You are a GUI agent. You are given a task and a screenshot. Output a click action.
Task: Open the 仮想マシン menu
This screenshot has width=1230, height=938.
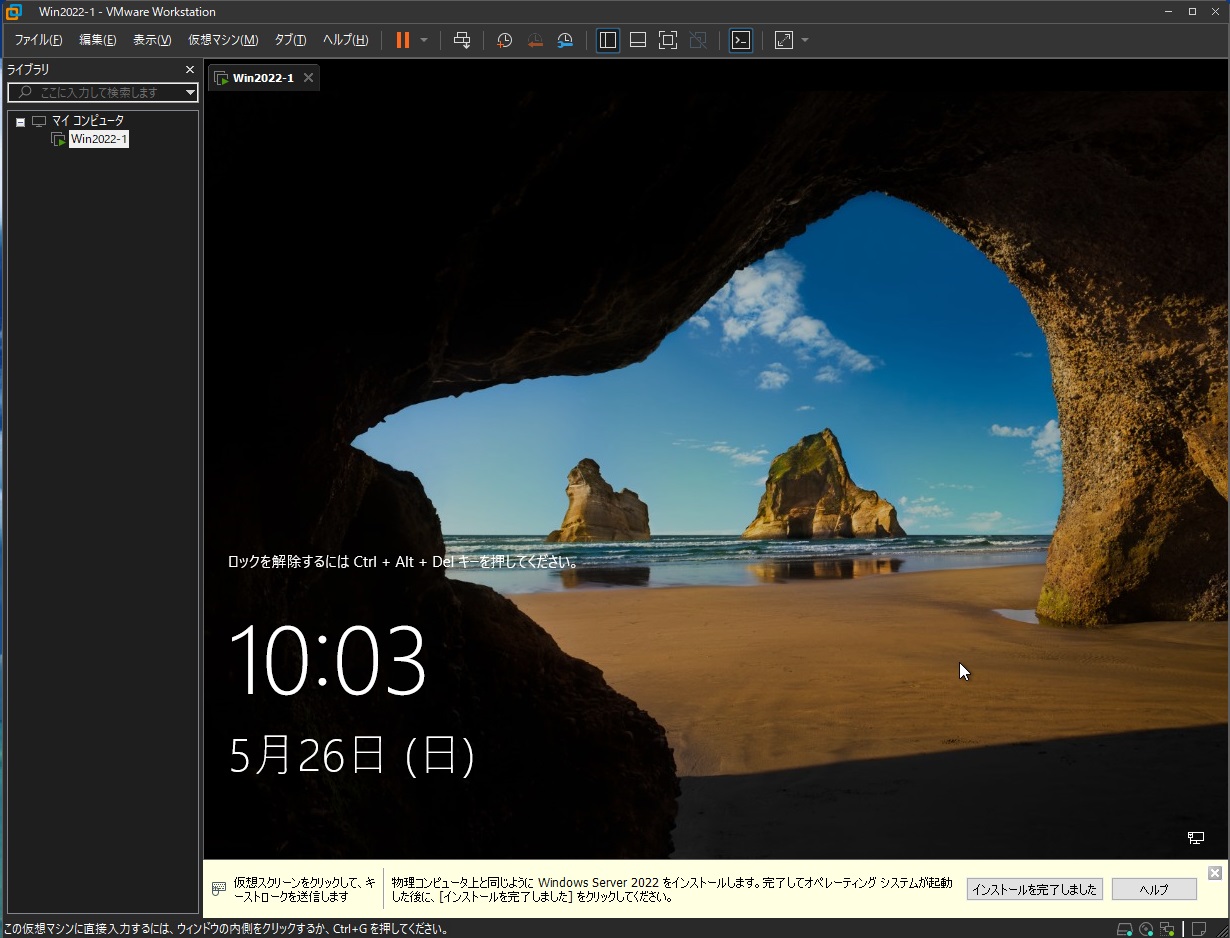(222, 40)
